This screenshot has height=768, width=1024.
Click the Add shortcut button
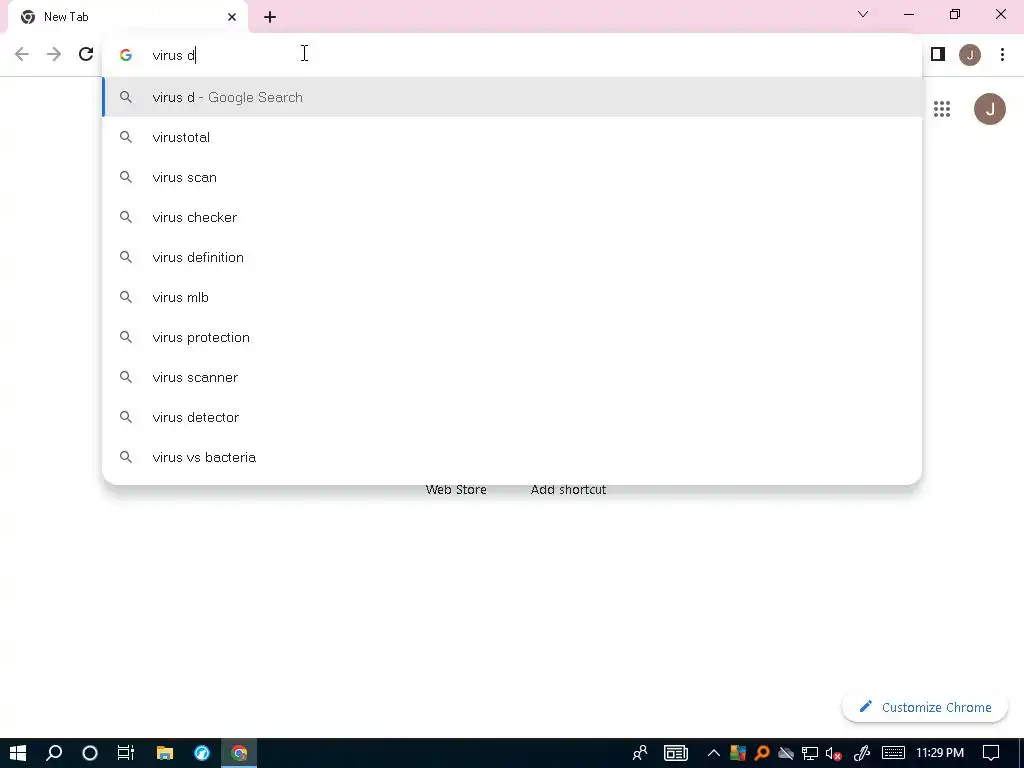568,490
